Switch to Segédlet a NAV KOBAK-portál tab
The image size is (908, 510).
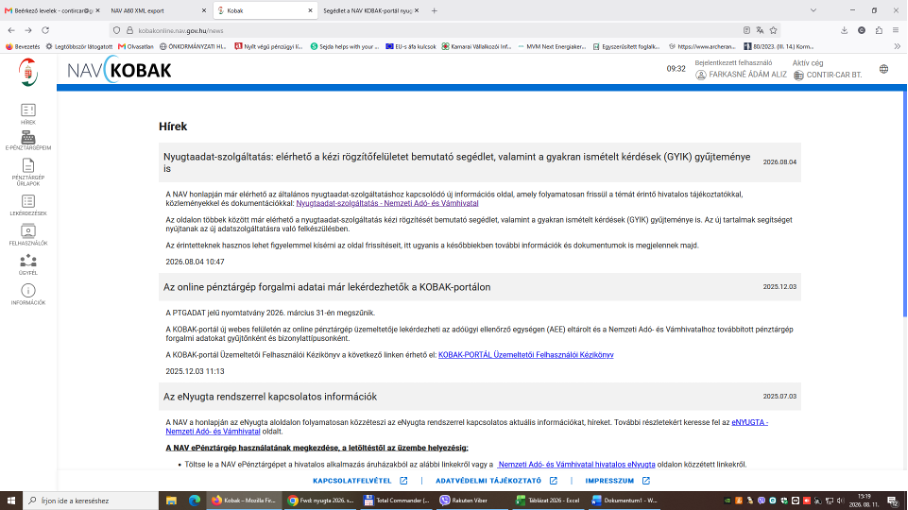(371, 10)
